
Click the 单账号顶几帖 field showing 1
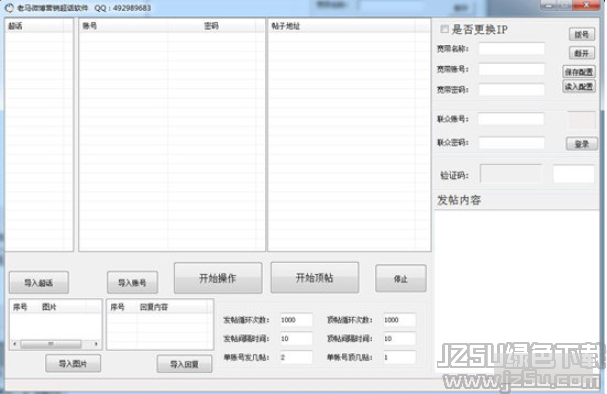[x=399, y=357]
